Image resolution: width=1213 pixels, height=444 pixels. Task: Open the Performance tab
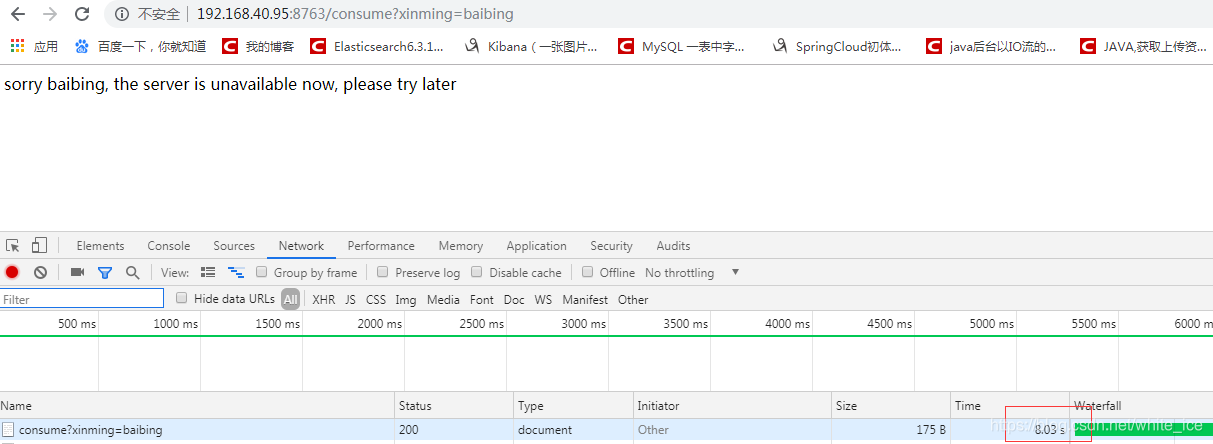coord(381,246)
